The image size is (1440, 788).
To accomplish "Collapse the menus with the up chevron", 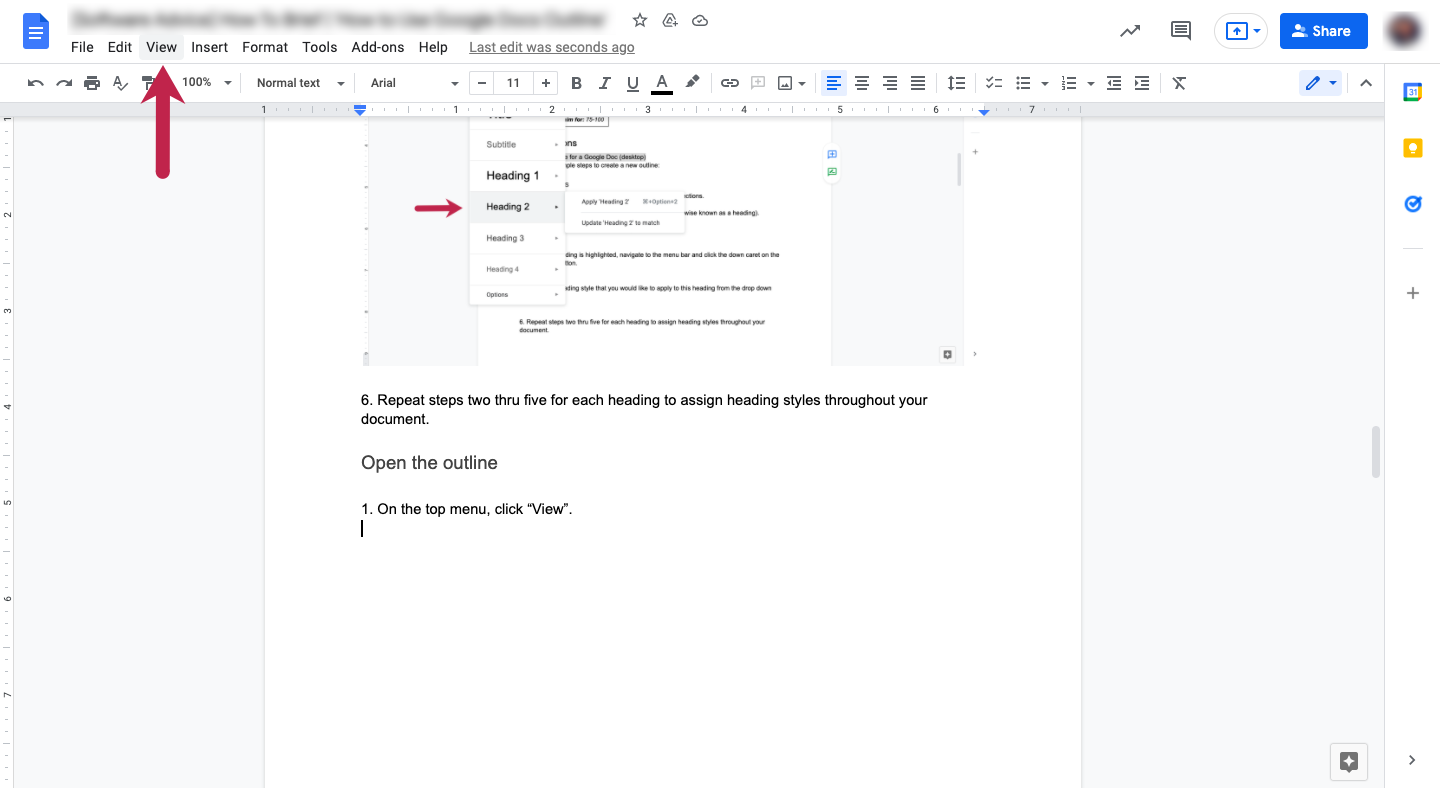I will (1366, 83).
